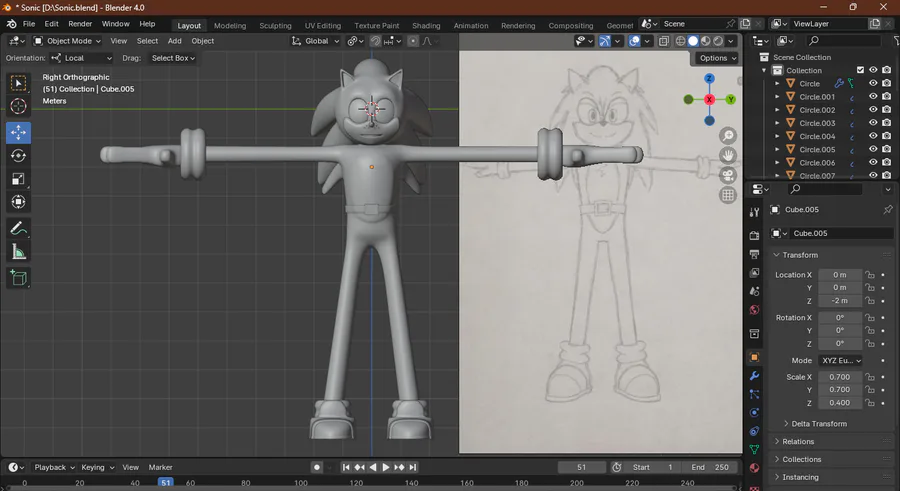The width and height of the screenshot is (900, 491).
Task: Open the Render menu
Action: [80, 24]
